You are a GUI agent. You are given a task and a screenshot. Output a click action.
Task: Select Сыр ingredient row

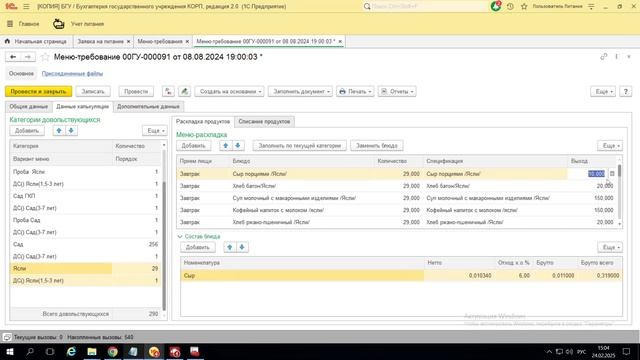(402, 276)
